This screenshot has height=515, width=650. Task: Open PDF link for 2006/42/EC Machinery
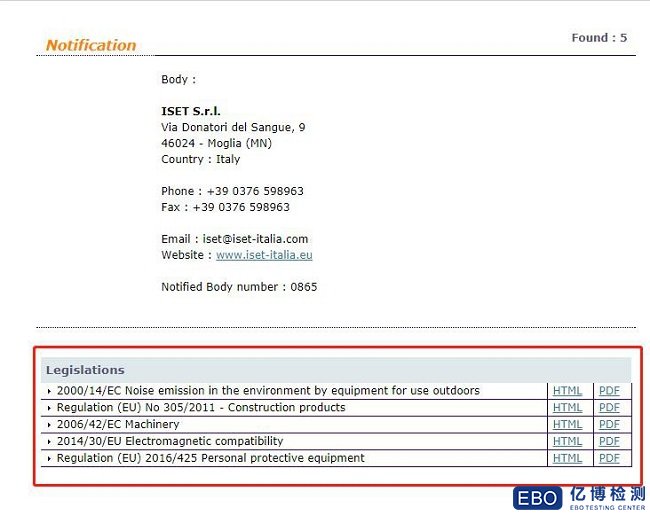[609, 425]
